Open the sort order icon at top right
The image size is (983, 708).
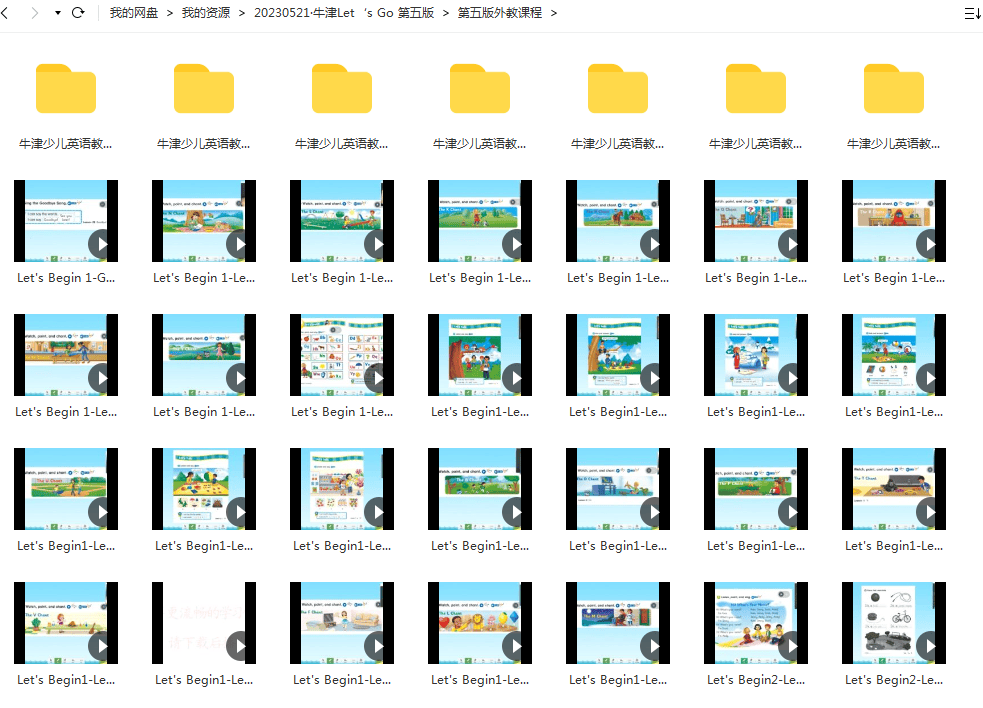(x=972, y=13)
